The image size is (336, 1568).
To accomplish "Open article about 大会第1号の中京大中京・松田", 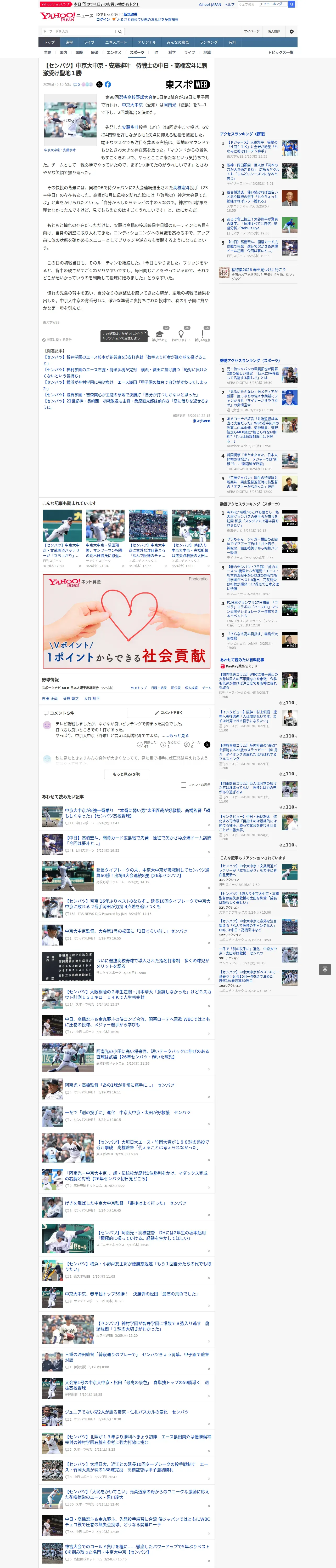I will (x=137, y=1385).
